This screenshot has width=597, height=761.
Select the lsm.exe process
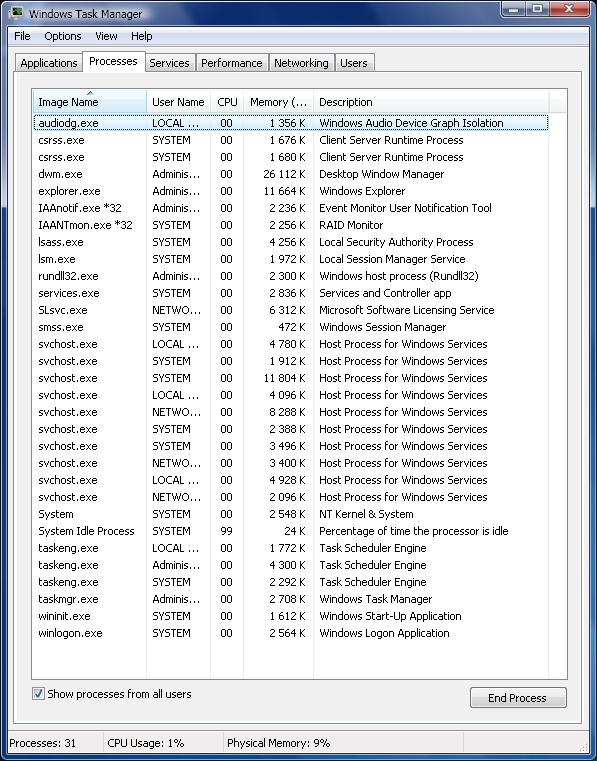coord(291,259)
